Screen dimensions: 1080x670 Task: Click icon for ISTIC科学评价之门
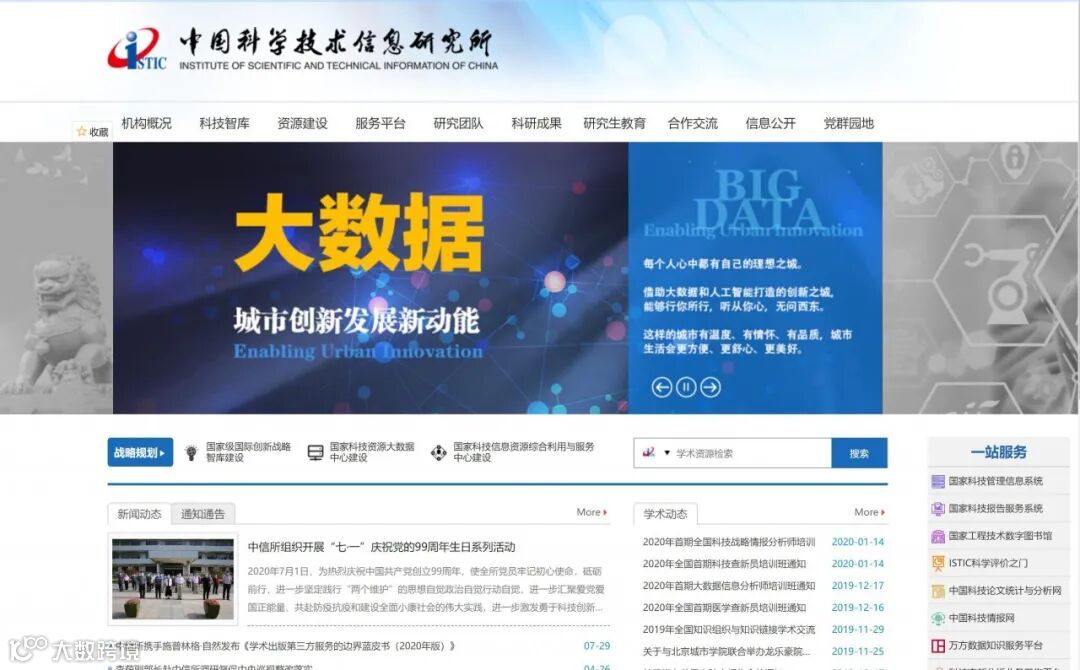[938, 563]
